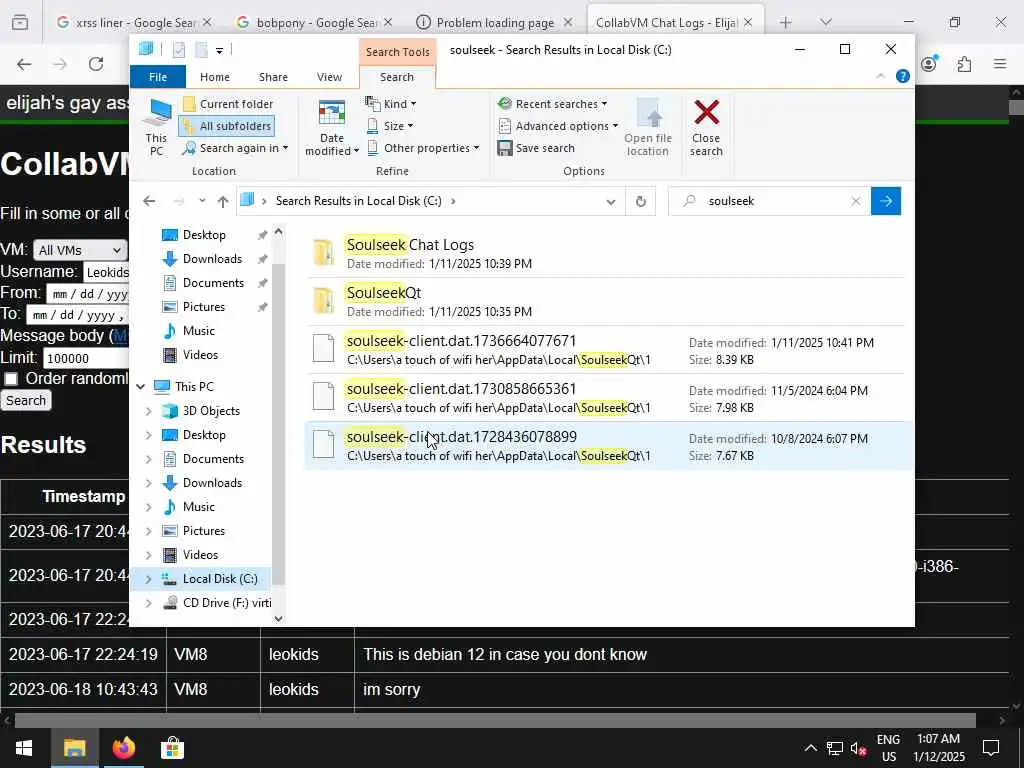Click the blue search go arrow
The height and width of the screenshot is (768, 1024).
pyautogui.click(x=886, y=201)
